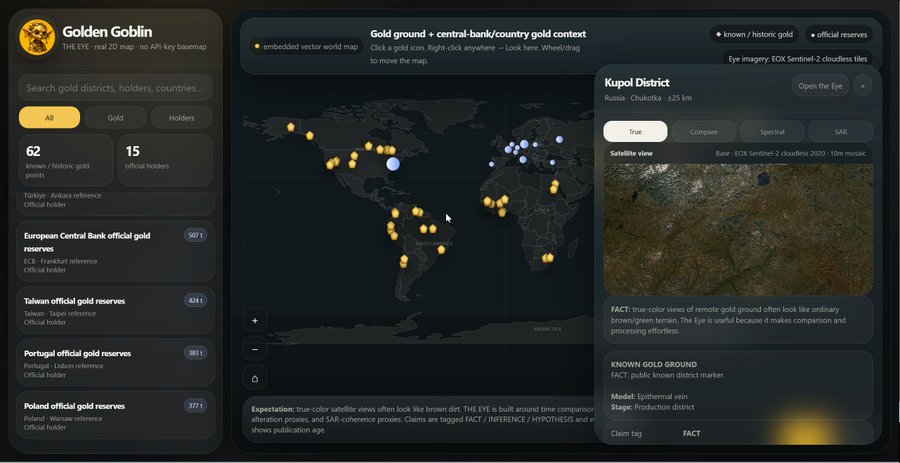Zoom out with the map minus button
The height and width of the screenshot is (463, 900).
(x=255, y=349)
